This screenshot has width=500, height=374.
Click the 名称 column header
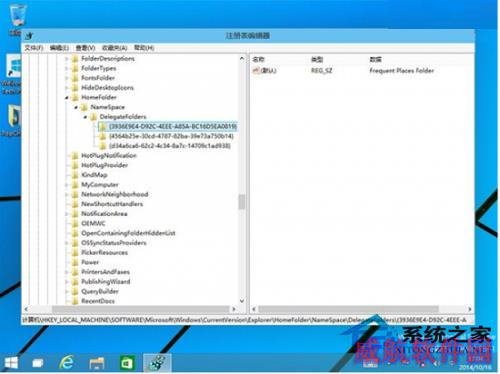point(258,59)
